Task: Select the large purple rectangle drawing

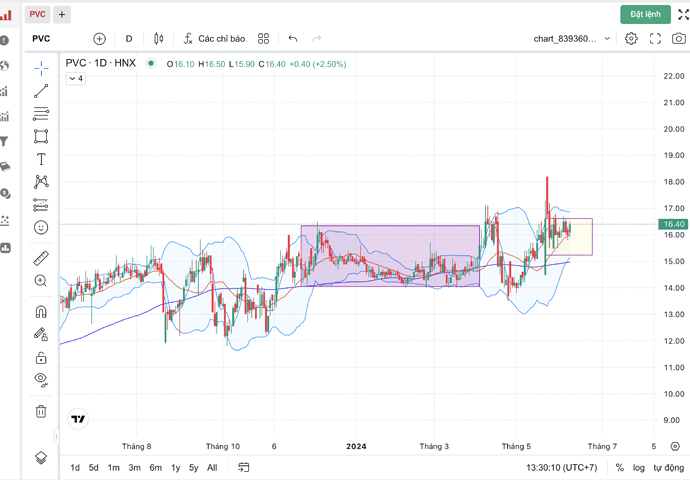Action: point(390,256)
